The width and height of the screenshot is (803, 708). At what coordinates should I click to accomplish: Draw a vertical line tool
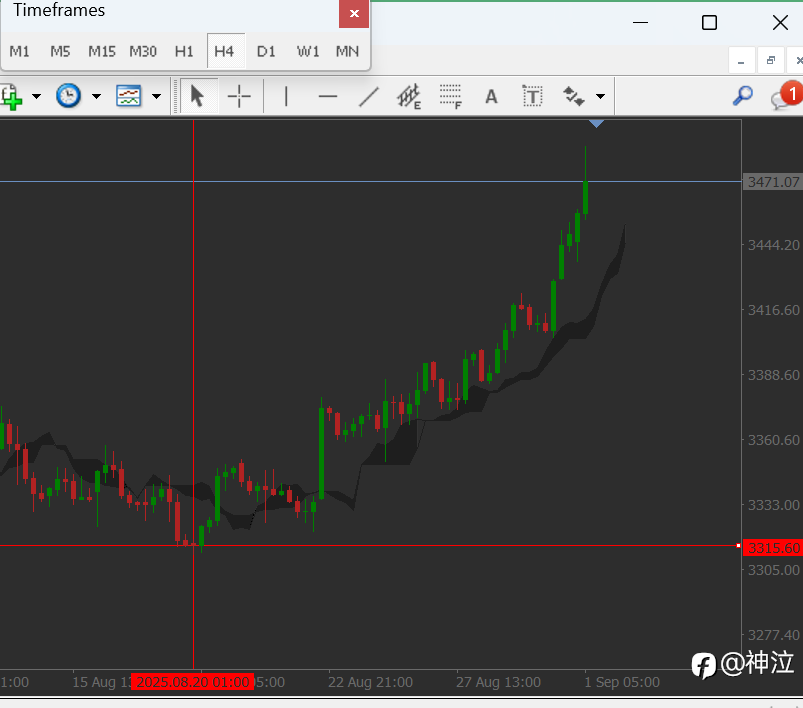coord(286,96)
